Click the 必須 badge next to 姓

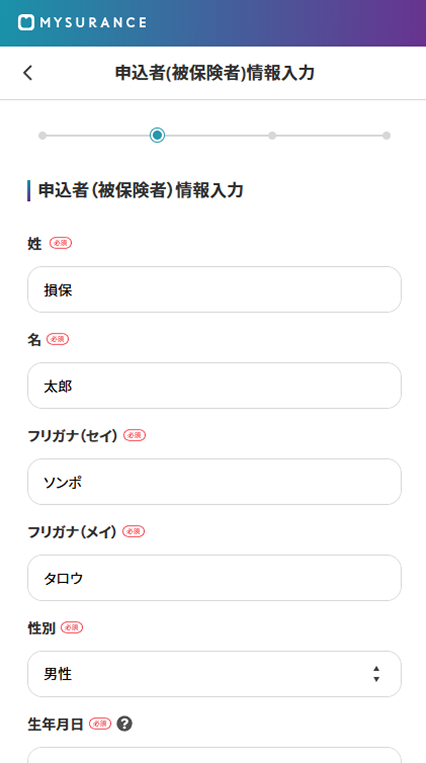tap(61, 243)
